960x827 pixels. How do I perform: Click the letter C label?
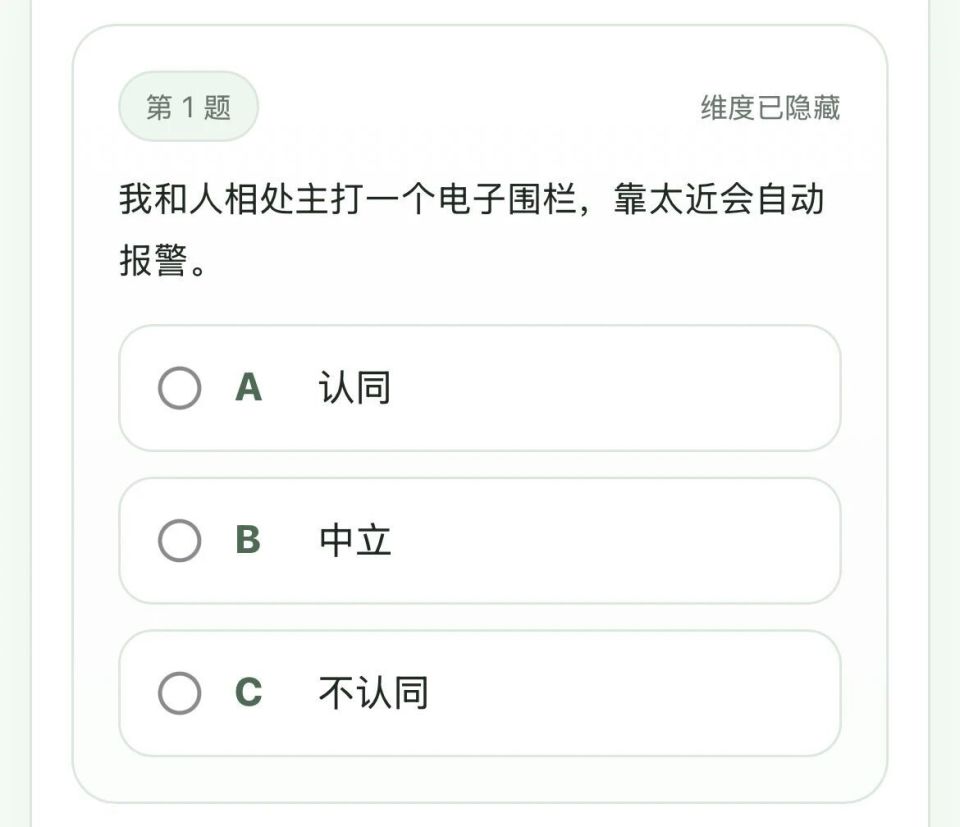[x=250, y=690]
